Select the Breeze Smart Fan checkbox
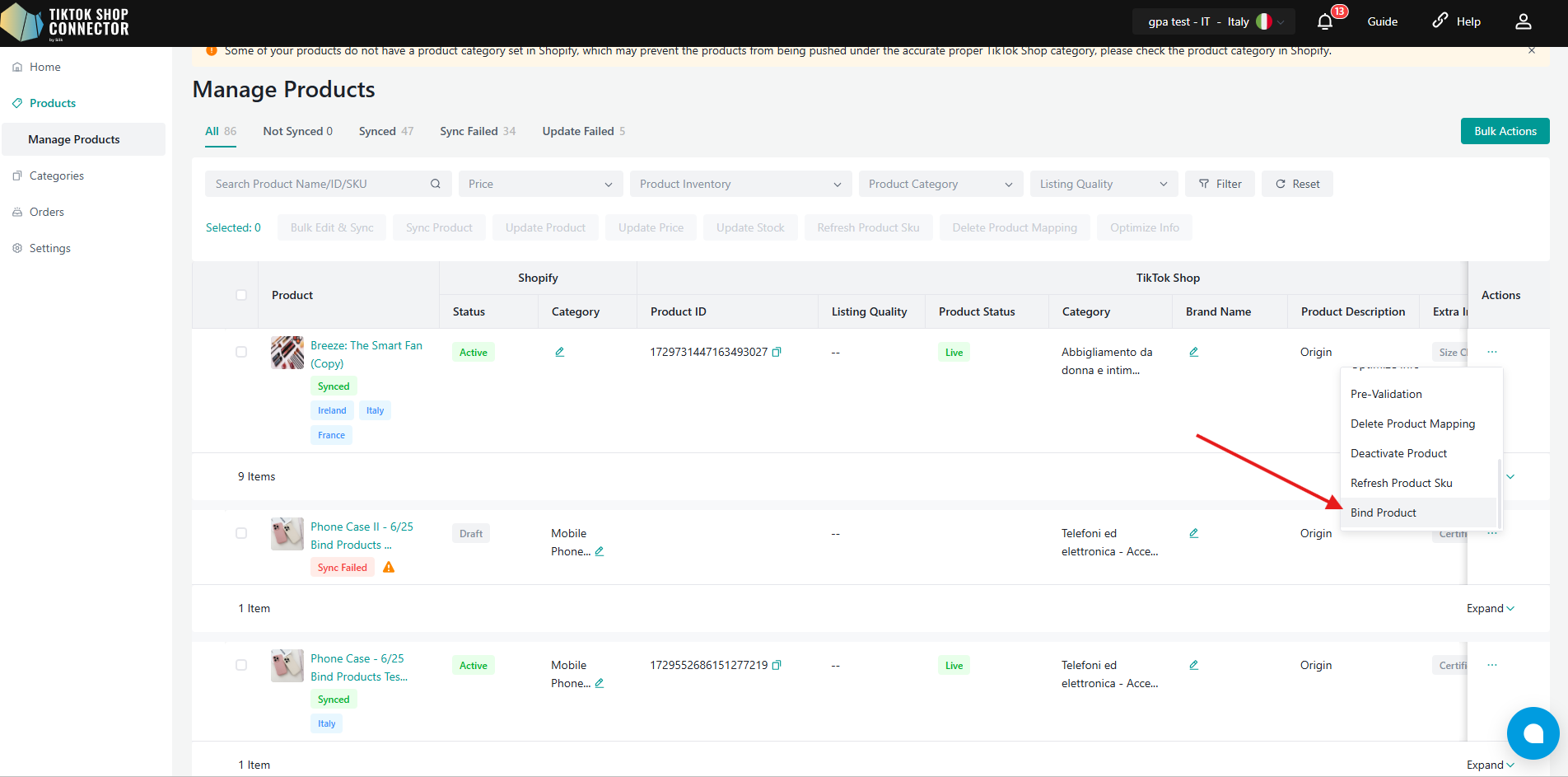 point(241,352)
